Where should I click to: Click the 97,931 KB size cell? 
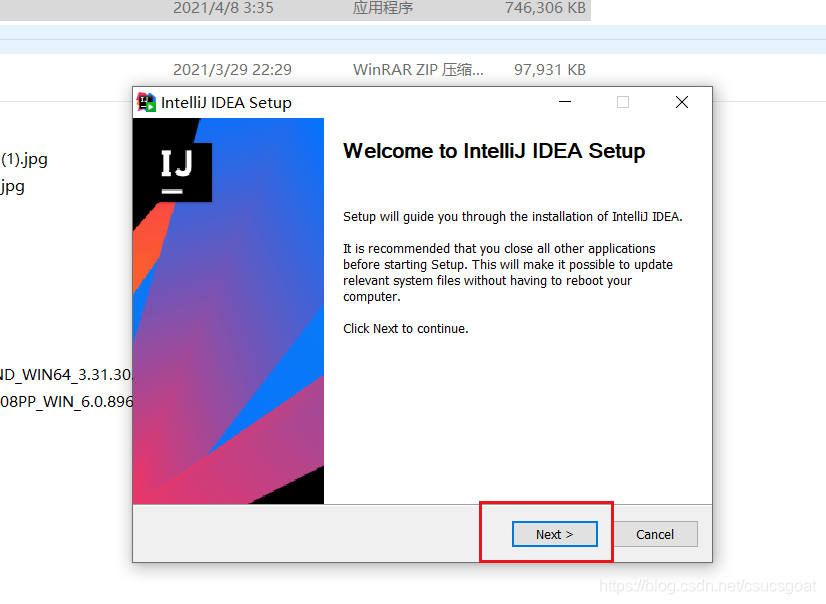(x=549, y=70)
